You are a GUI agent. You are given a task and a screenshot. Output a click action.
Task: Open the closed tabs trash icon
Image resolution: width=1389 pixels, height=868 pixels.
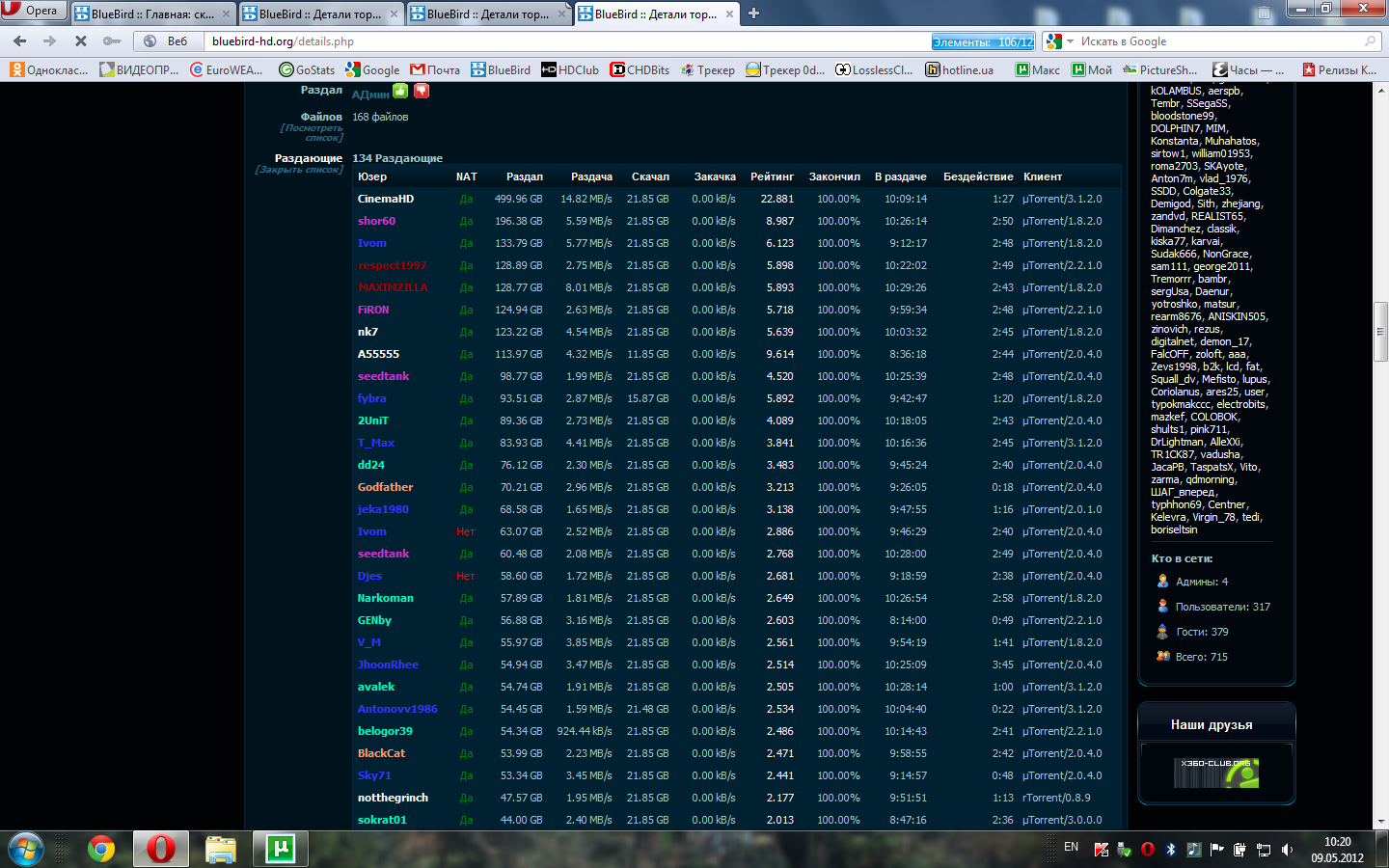[1264, 14]
